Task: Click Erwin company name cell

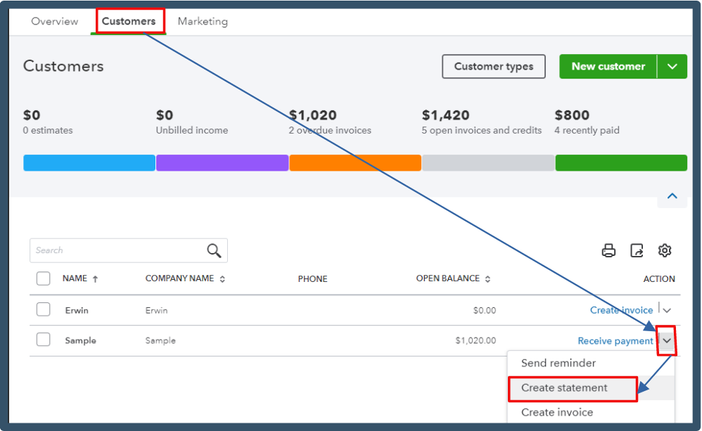Action: coord(156,310)
